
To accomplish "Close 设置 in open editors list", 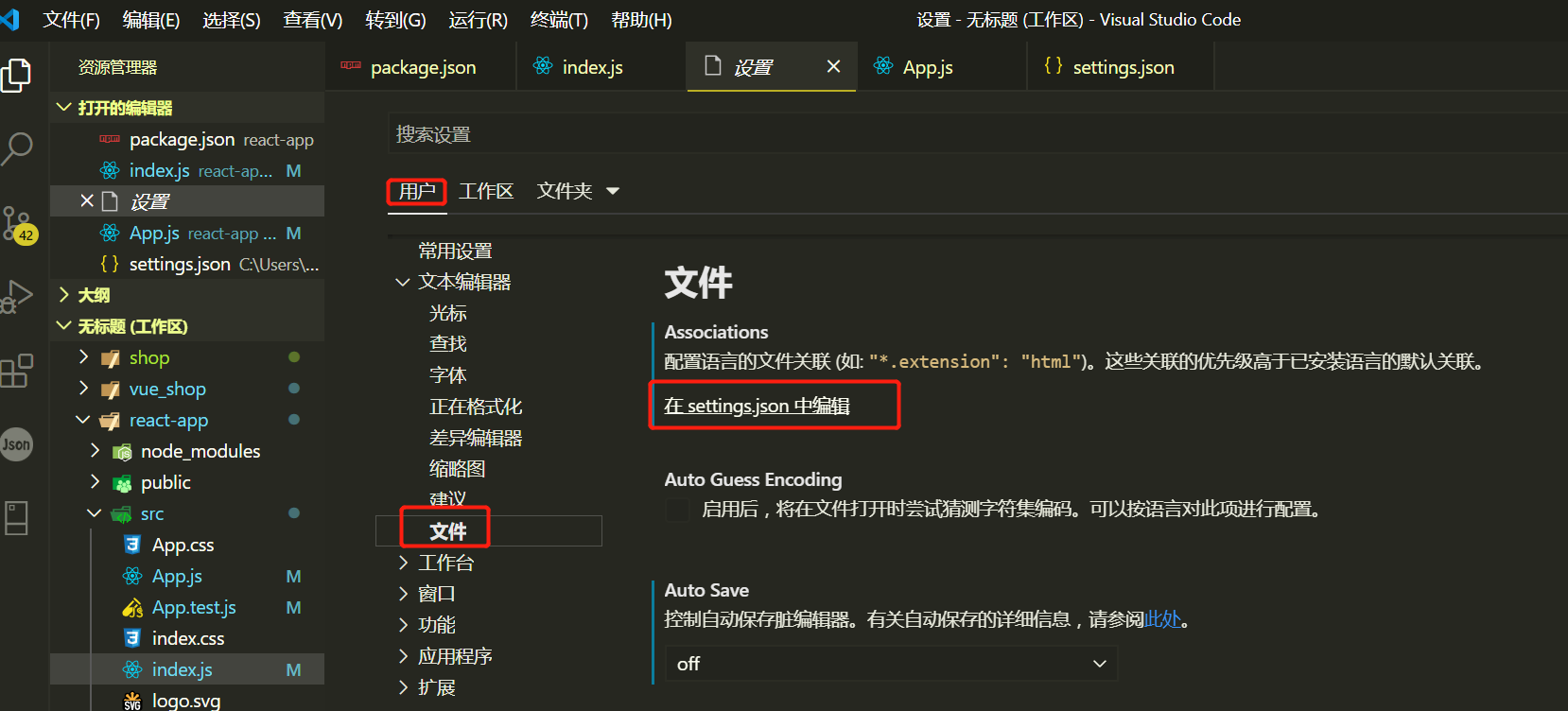I will tap(86, 200).
